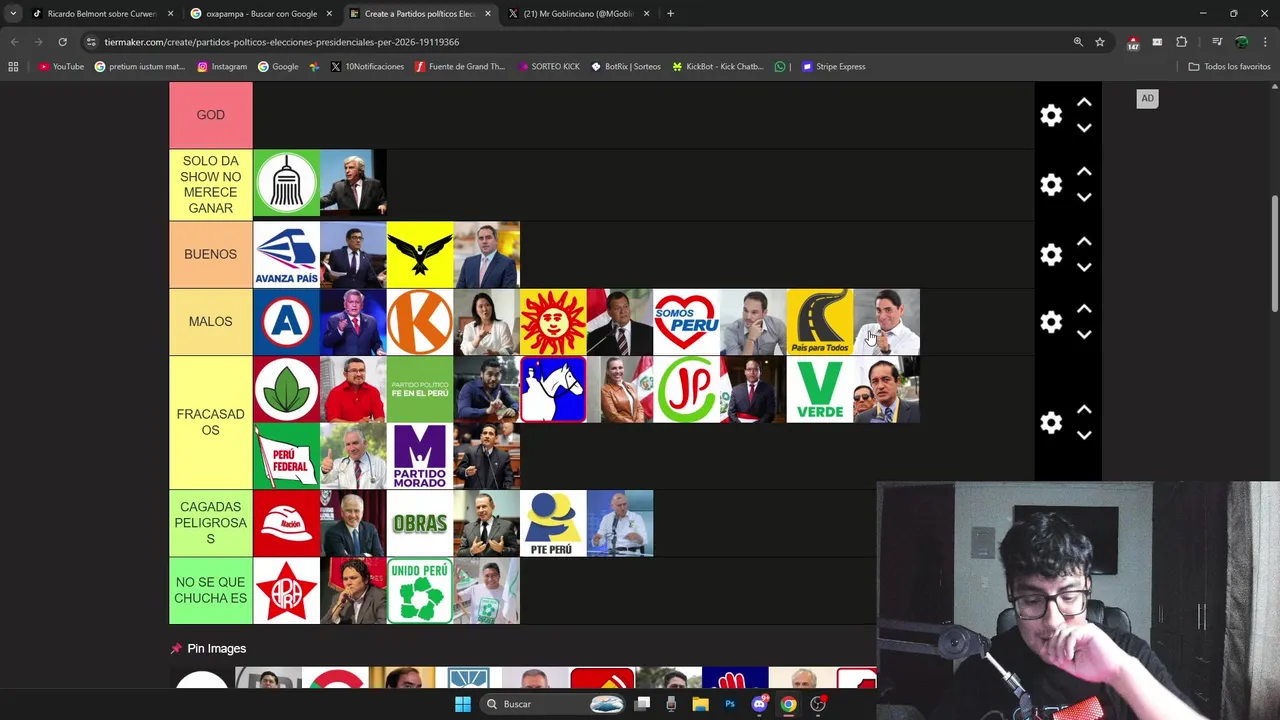This screenshot has height=720, width=1280.
Task: Select the Somos Perú heart logo
Action: [x=686, y=322]
